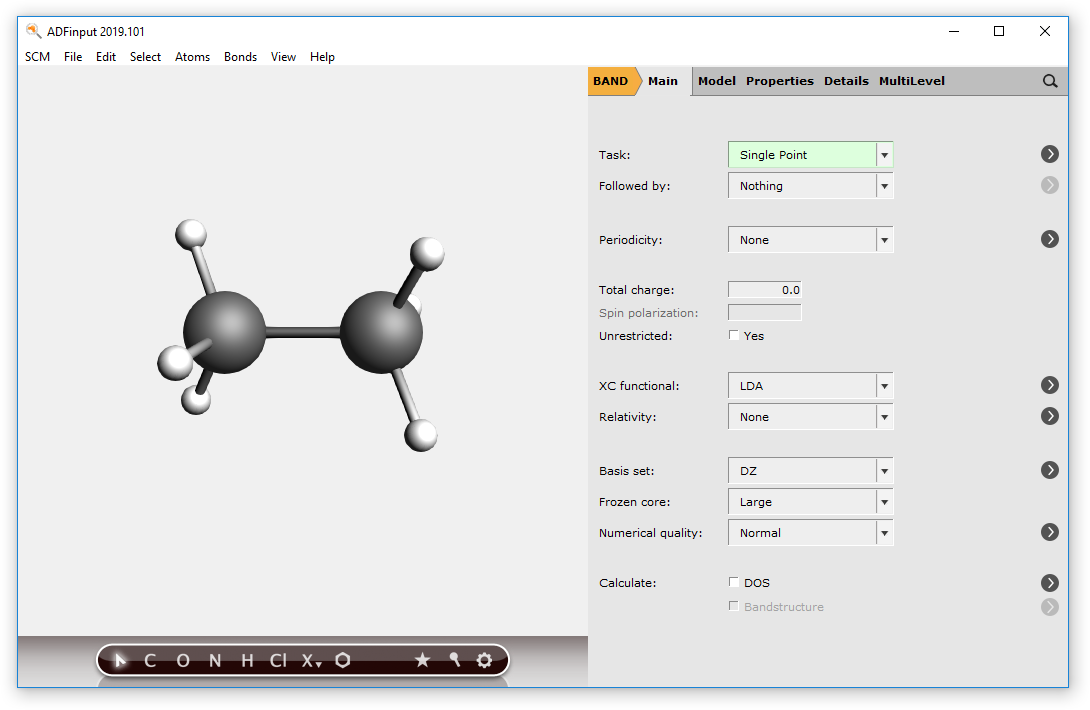Click the search magnifier icon
Image resolution: width=1090 pixels, height=710 pixels.
click(x=1049, y=81)
